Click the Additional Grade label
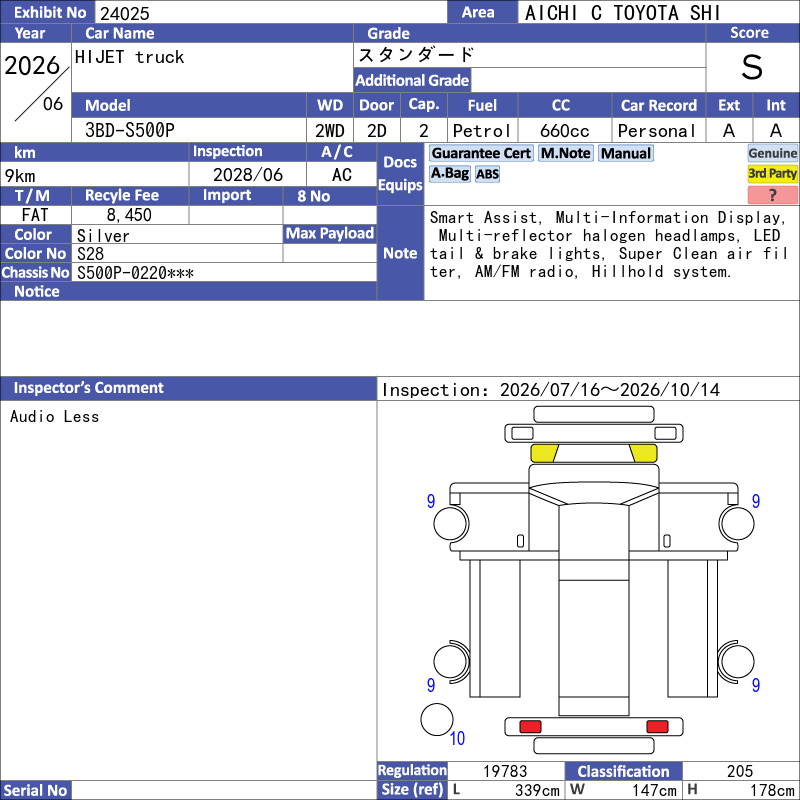The width and height of the screenshot is (800, 800). (x=412, y=81)
